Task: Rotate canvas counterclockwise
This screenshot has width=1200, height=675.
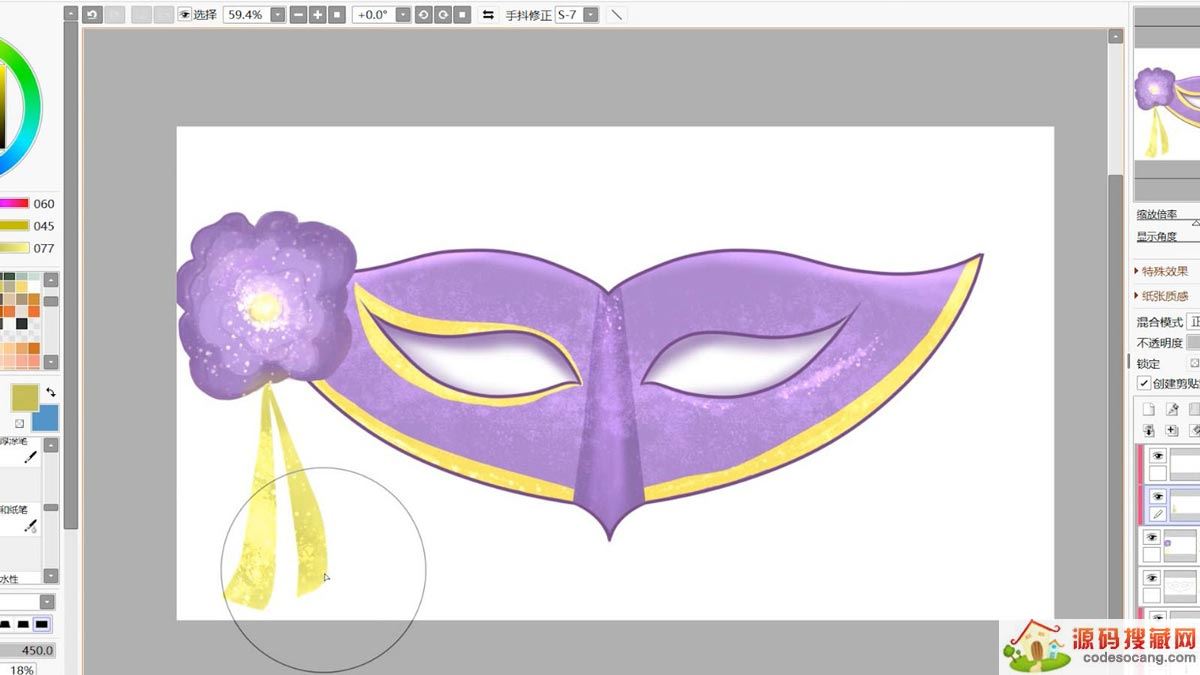Action: click(424, 15)
